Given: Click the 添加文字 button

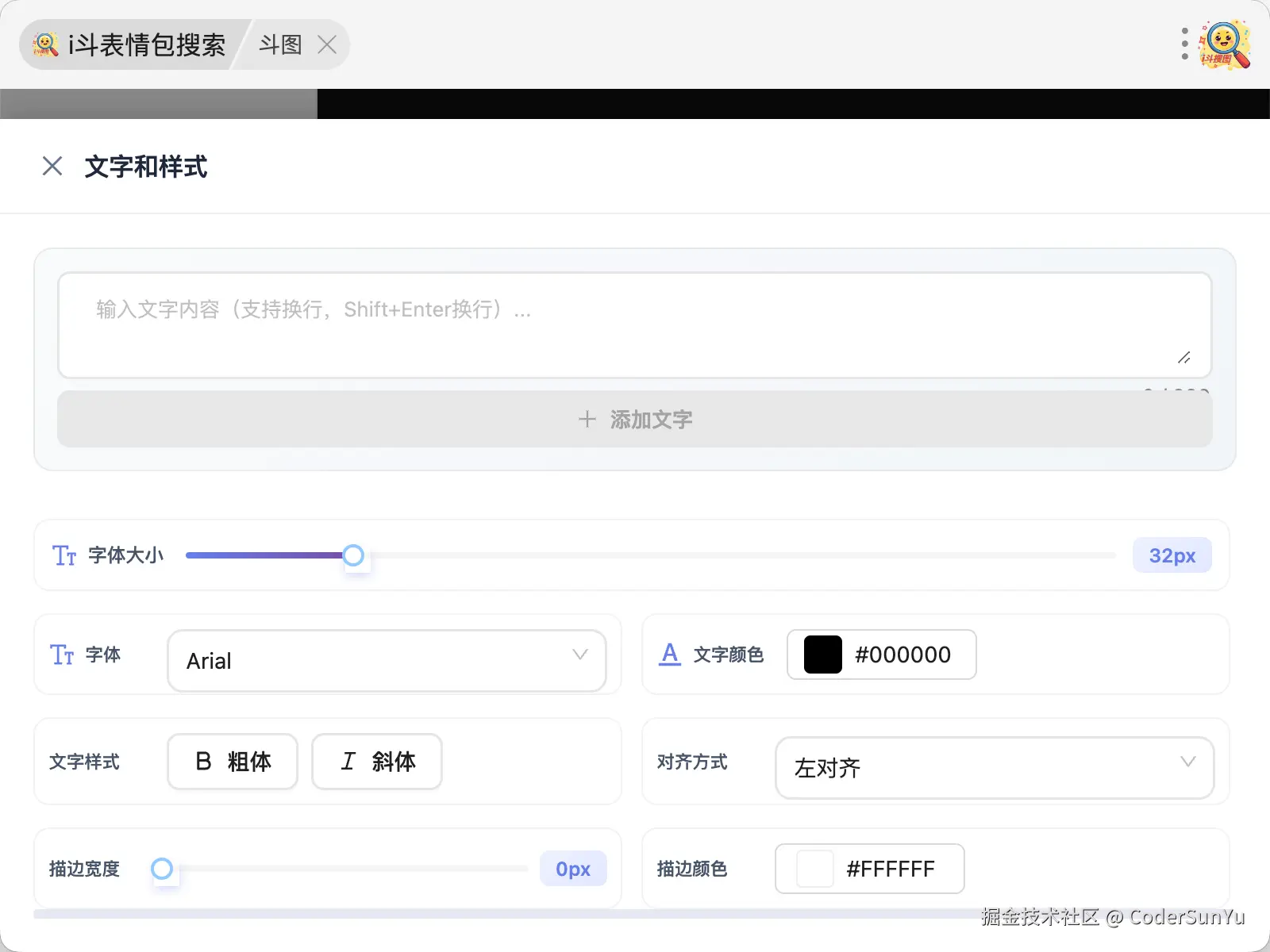Looking at the screenshot, I should 634,419.
